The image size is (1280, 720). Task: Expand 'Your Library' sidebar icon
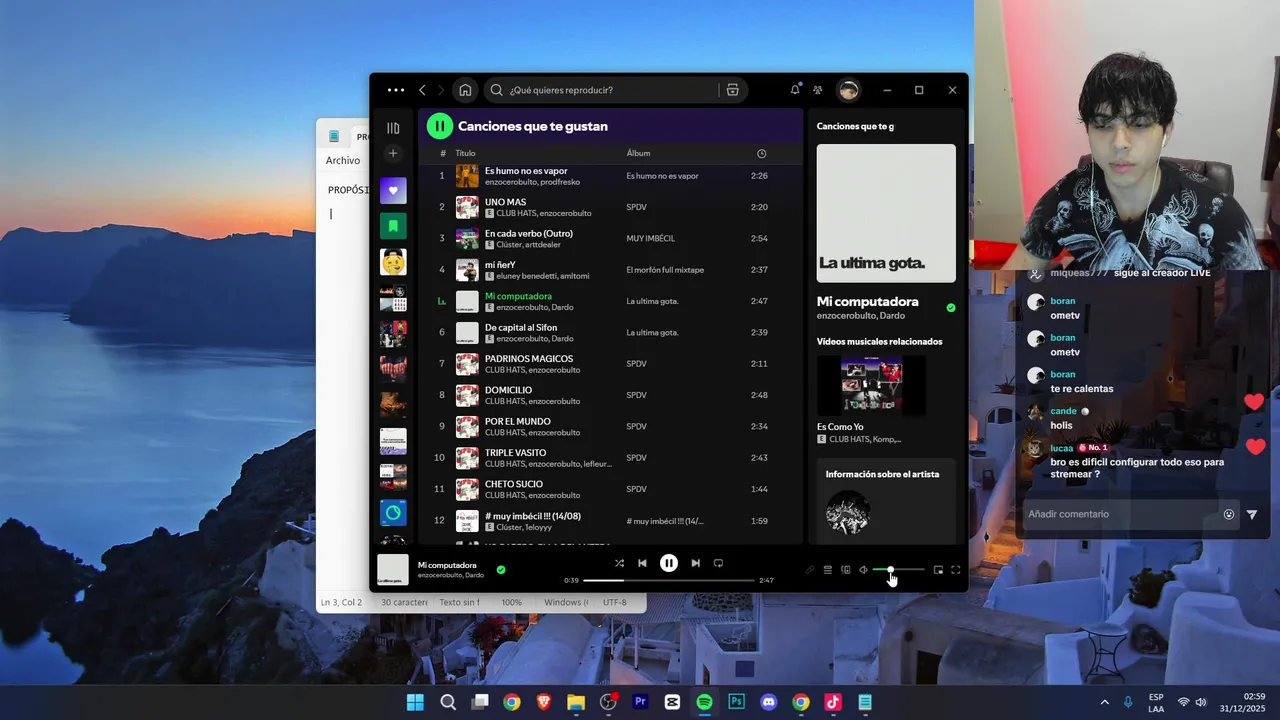click(x=393, y=128)
